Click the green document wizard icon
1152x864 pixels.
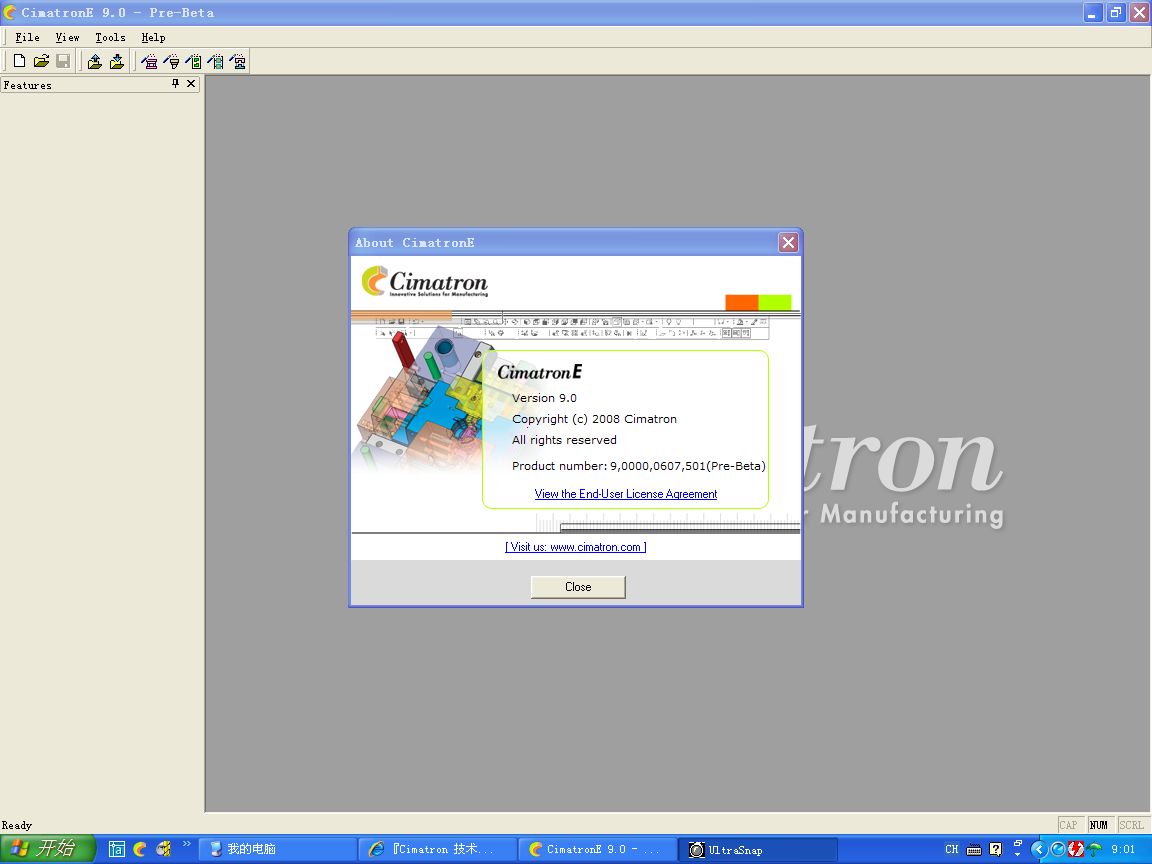point(193,62)
